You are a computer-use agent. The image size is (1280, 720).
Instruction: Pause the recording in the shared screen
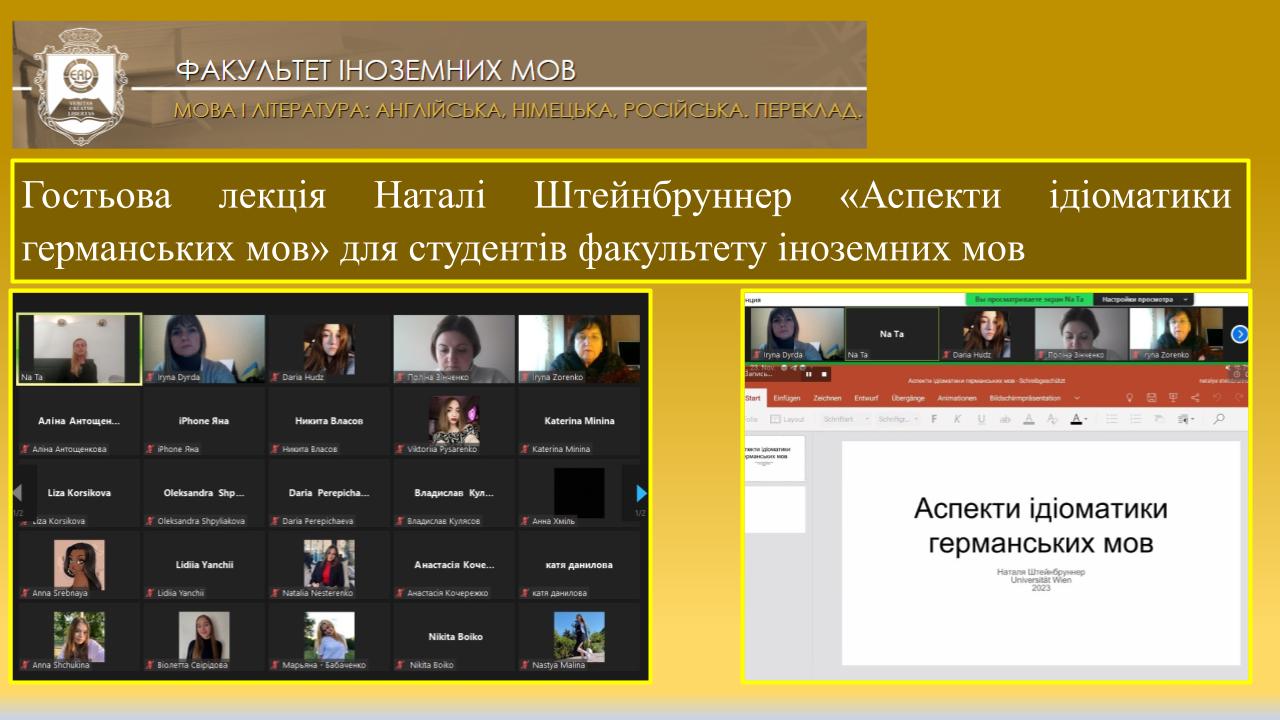tap(809, 374)
